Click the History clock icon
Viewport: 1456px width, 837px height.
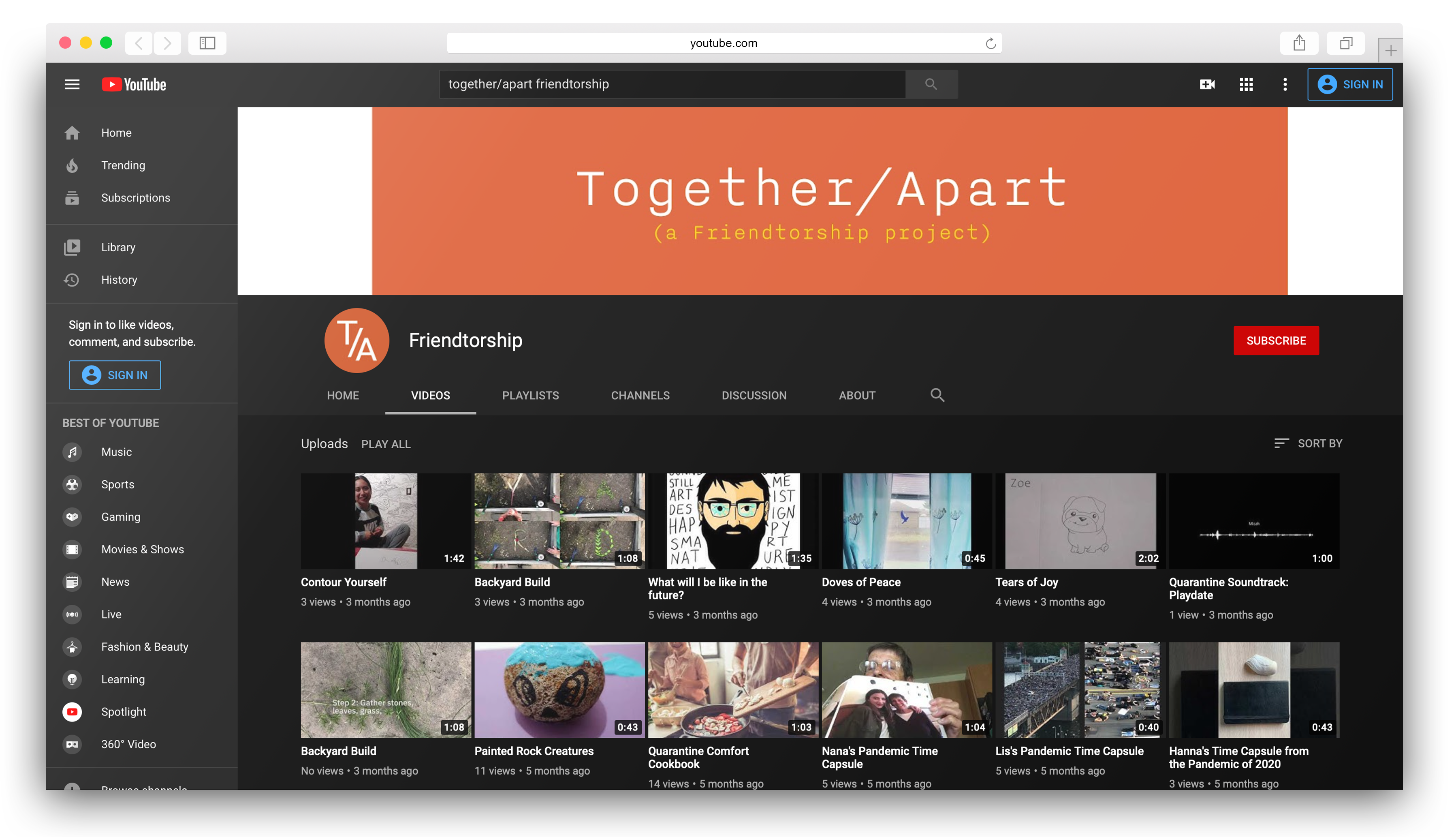click(72, 280)
